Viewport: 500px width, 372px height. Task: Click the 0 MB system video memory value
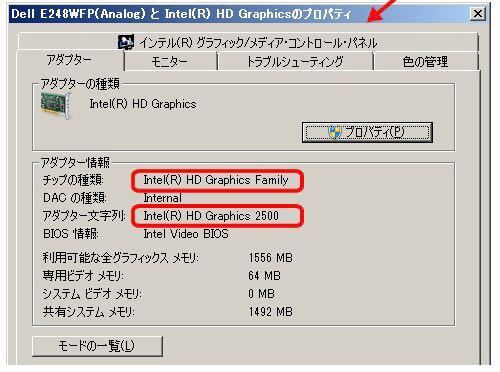click(261, 294)
